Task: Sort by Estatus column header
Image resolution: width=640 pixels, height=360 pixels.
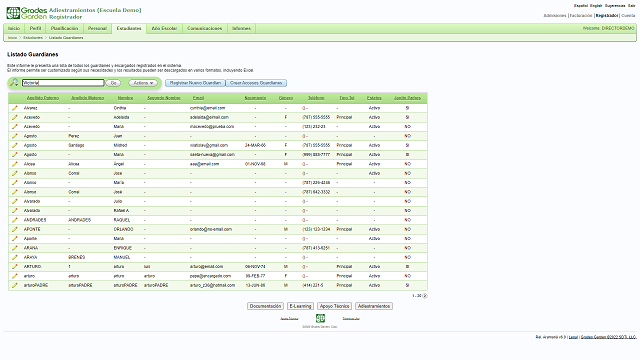Action: click(x=374, y=98)
